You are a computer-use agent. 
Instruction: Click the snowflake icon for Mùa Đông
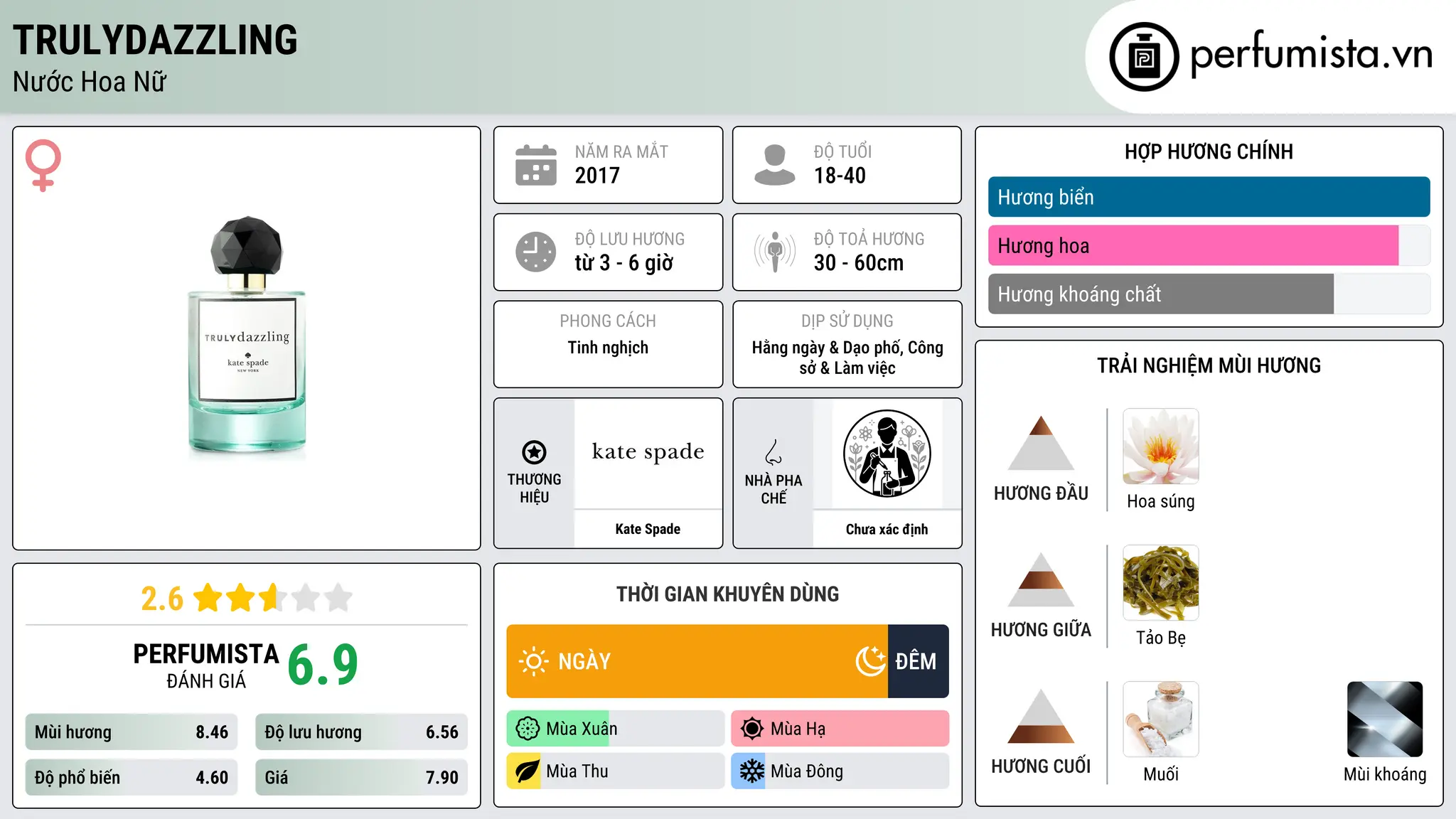tap(752, 771)
